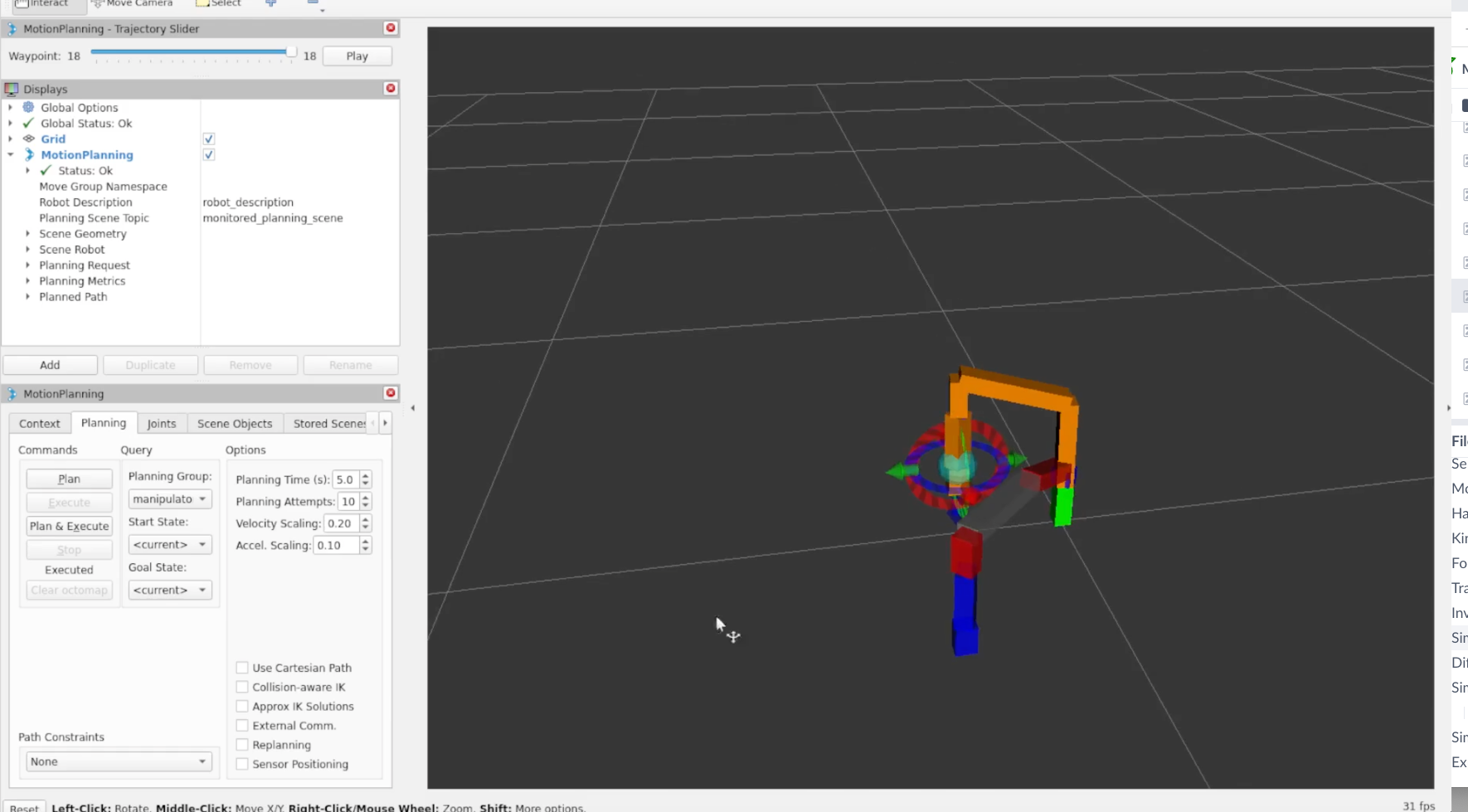Open the Path Constraints dropdown
Screen dimensions: 1468x812
(118, 761)
